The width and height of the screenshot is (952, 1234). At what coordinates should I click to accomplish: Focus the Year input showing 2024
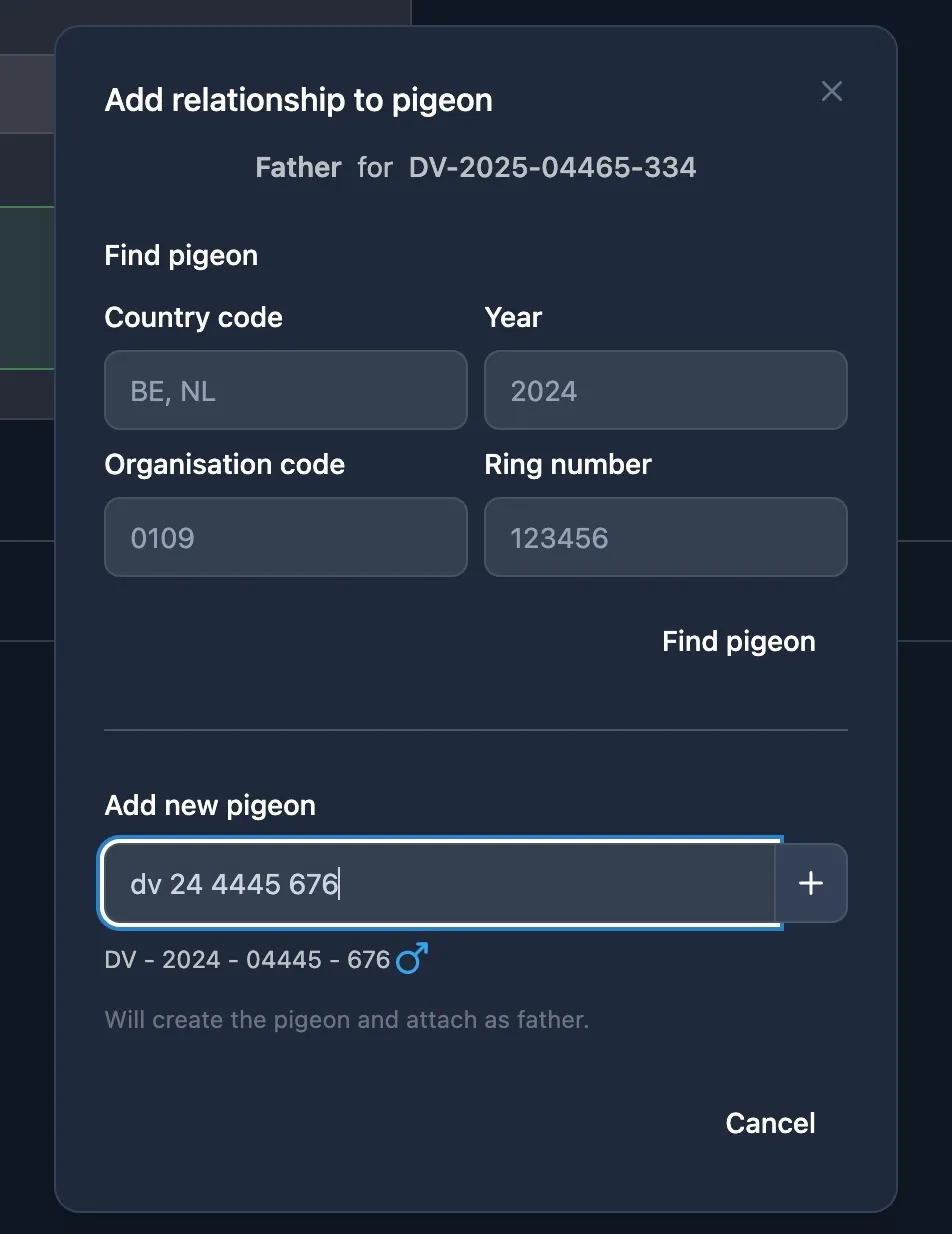666,390
